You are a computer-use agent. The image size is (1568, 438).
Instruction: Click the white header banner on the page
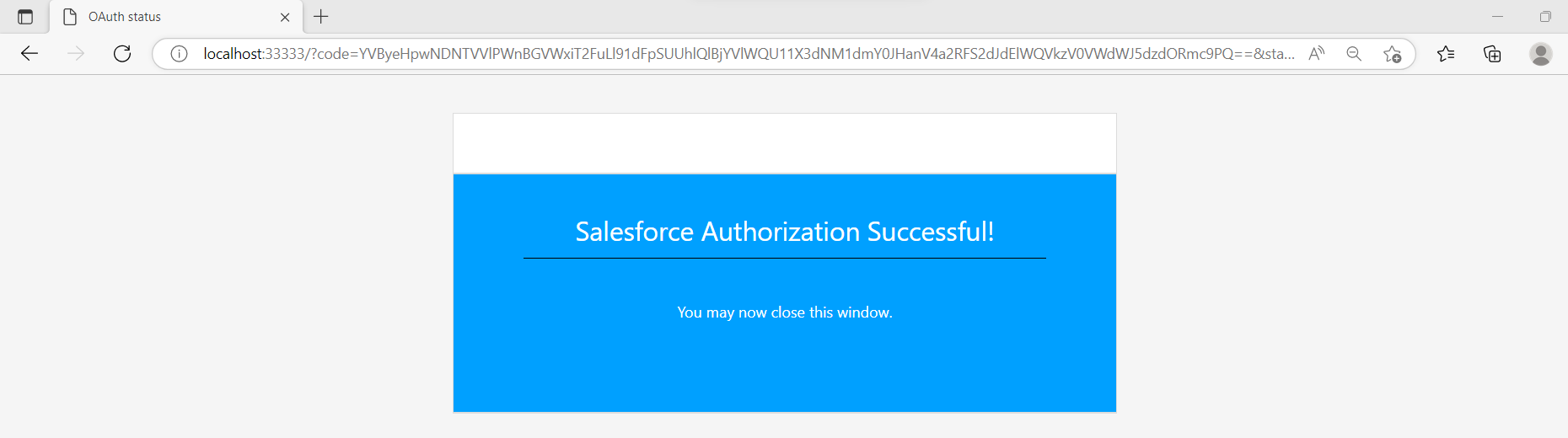click(784, 143)
